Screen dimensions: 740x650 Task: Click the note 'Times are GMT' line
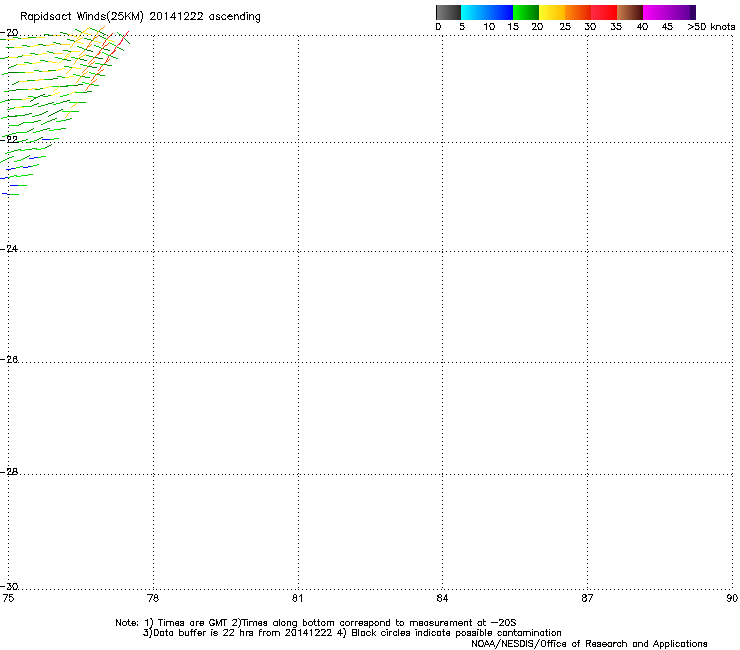click(316, 623)
